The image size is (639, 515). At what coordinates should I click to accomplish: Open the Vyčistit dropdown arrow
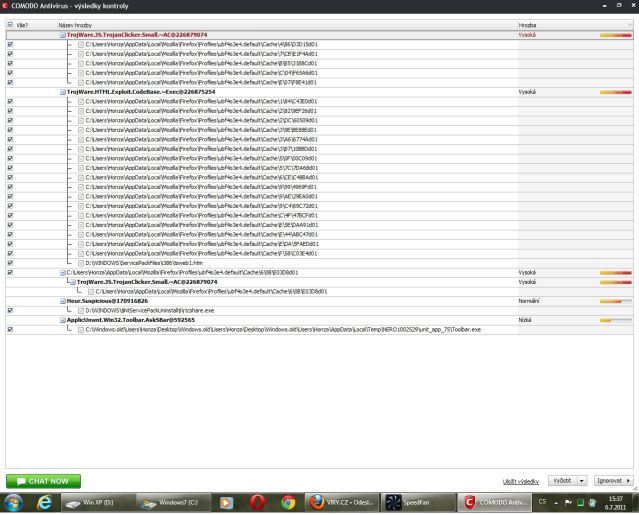(582, 481)
